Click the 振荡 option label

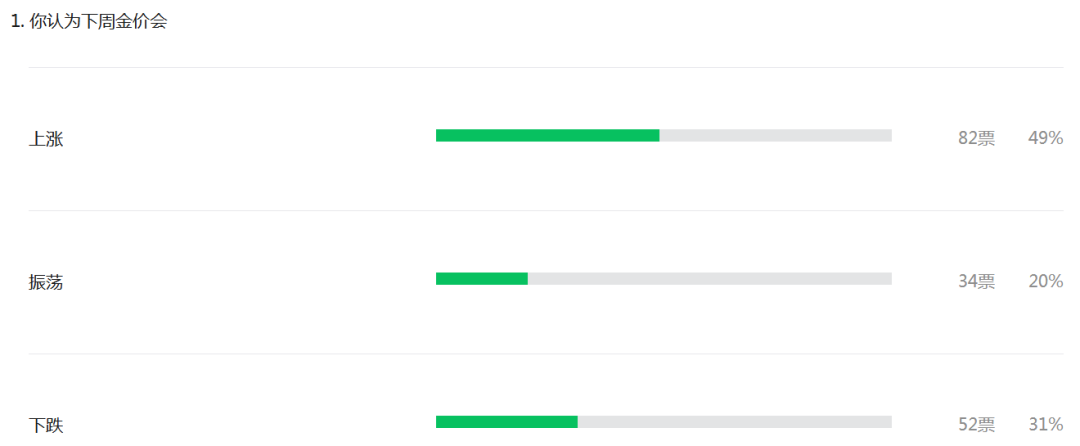click(x=46, y=282)
